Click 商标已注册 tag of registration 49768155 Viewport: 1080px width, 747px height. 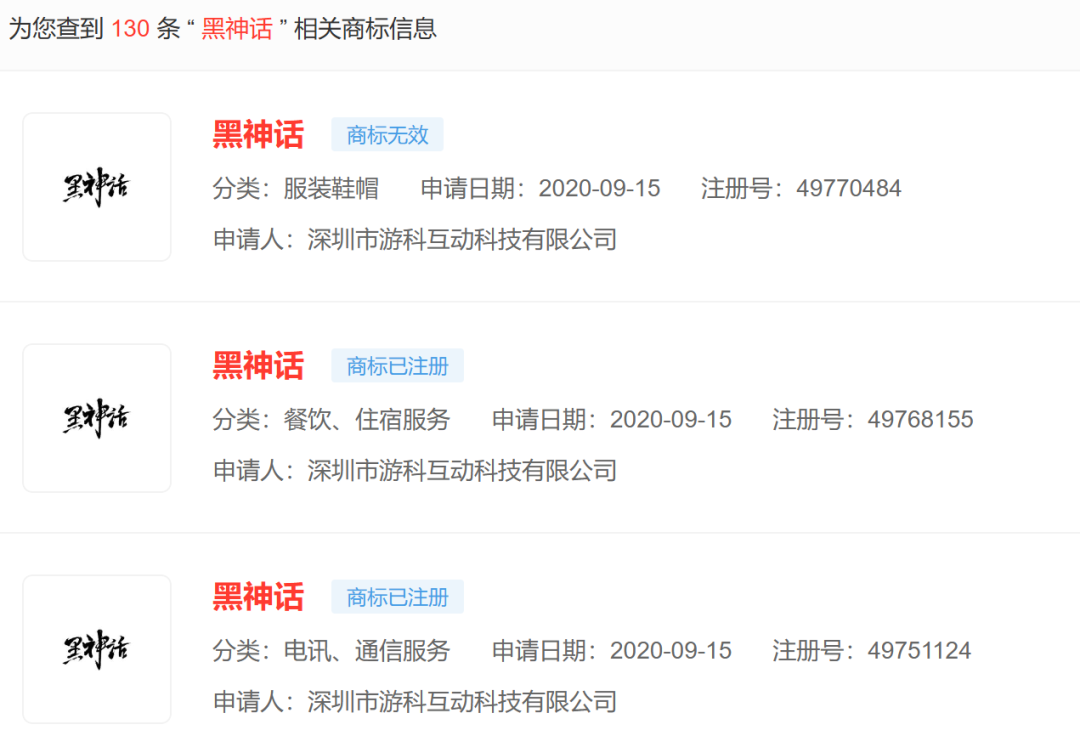pyautogui.click(x=397, y=366)
